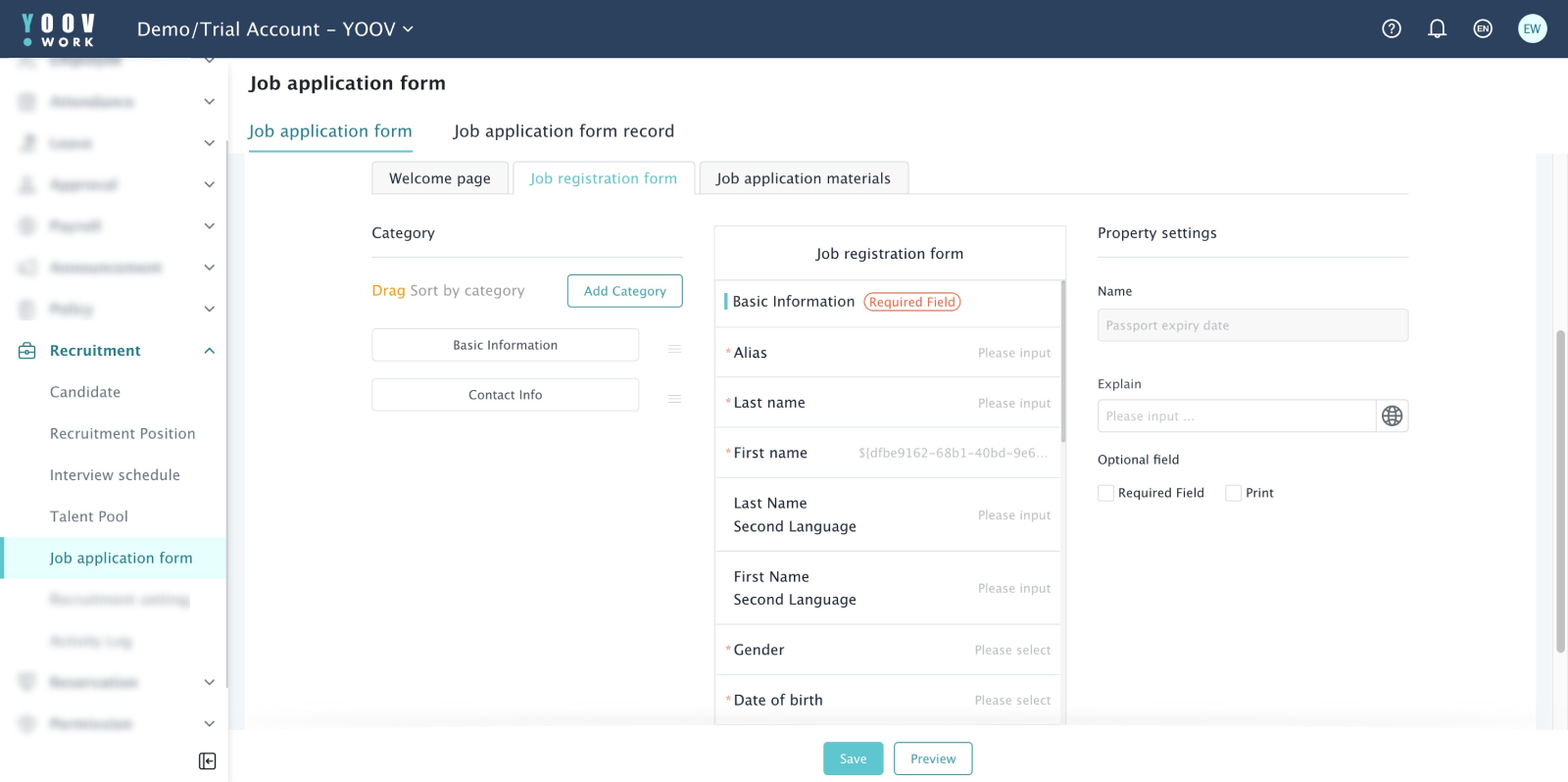Click the Explain input field
Image resolution: width=1568 pixels, height=782 pixels.
coord(1237,416)
